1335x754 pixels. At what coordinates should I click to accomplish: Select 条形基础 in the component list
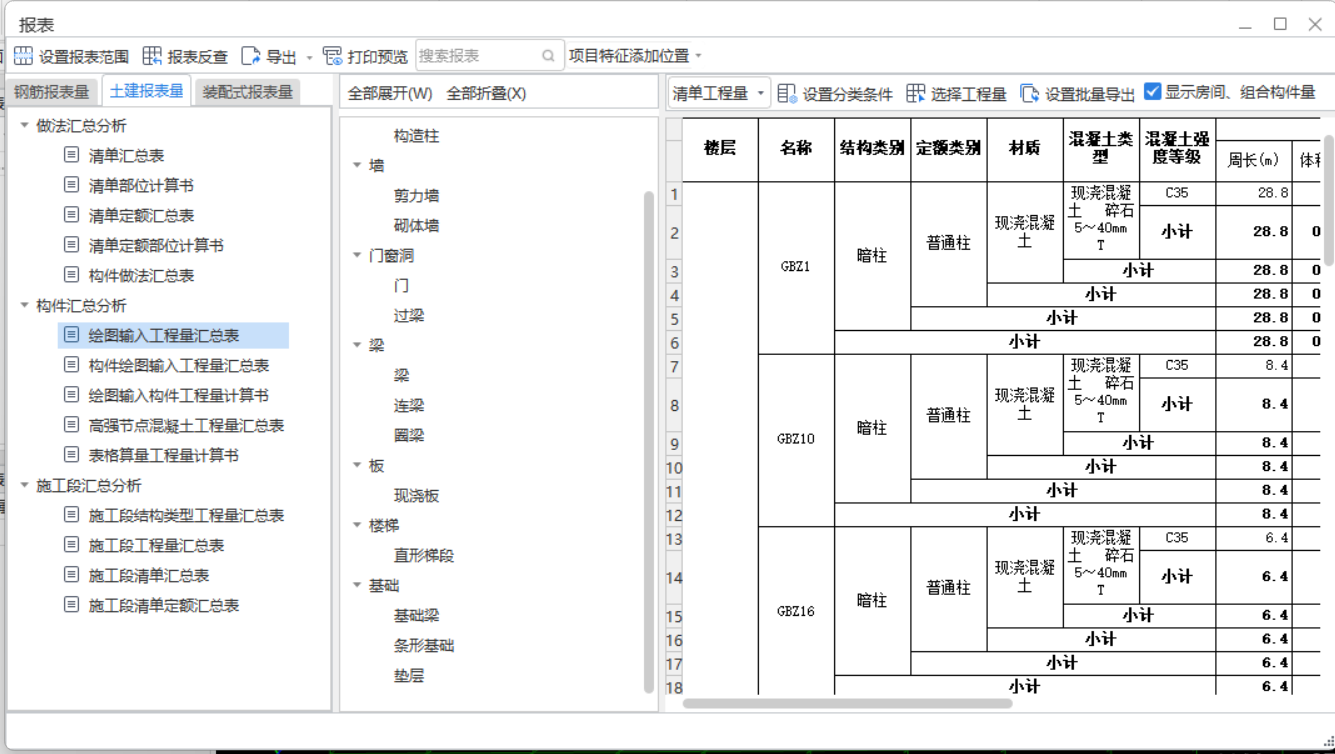(x=424, y=646)
